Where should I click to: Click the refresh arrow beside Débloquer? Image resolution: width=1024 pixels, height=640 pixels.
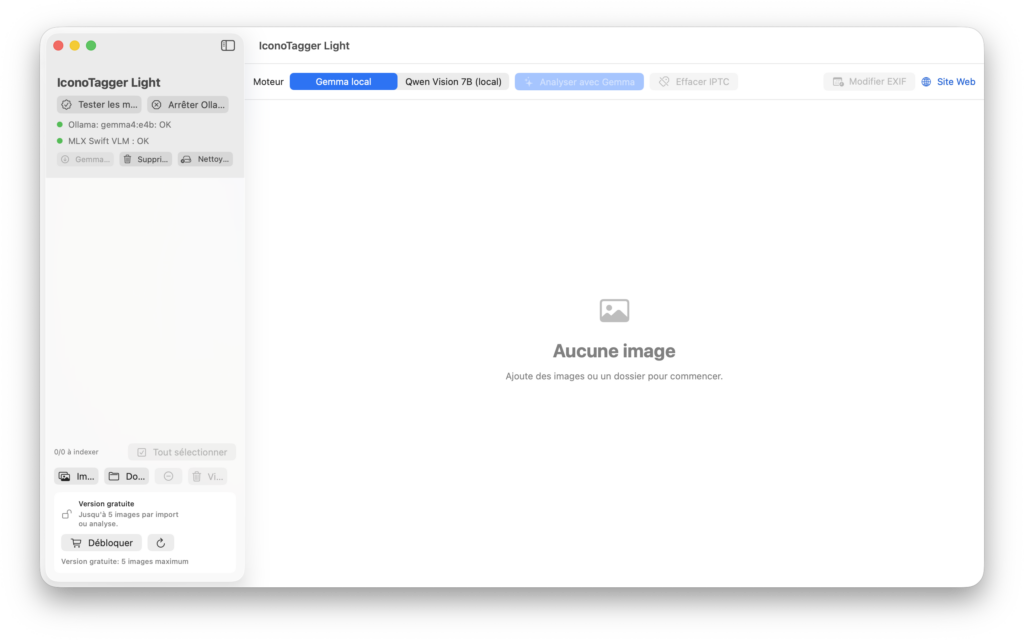161,543
